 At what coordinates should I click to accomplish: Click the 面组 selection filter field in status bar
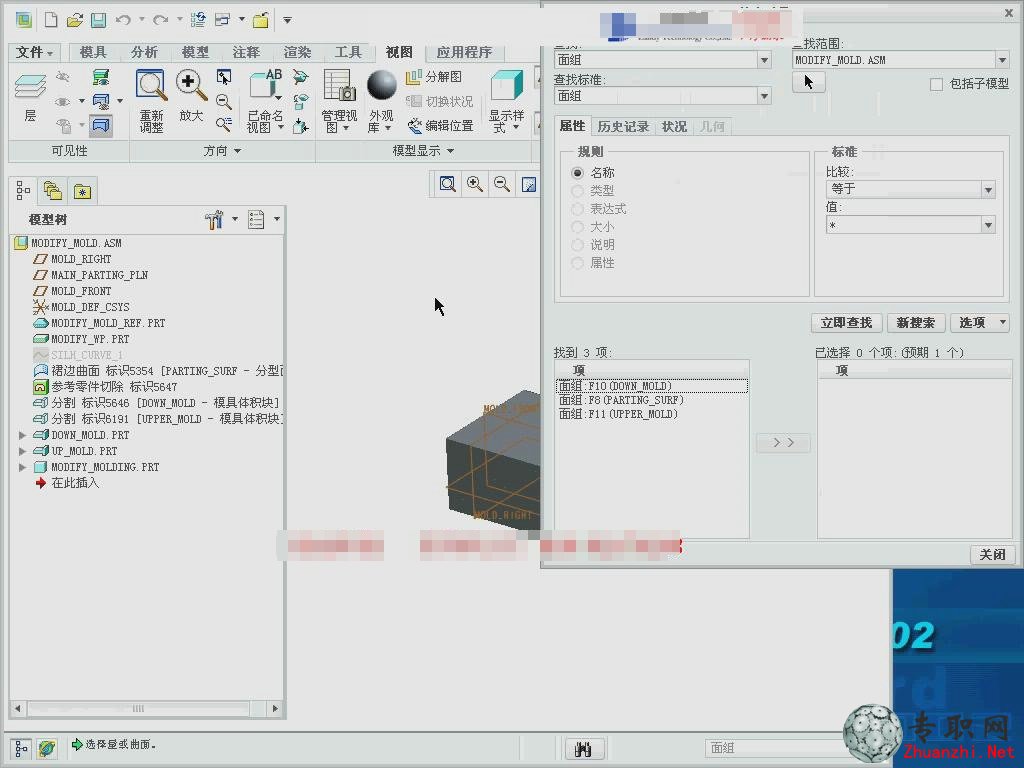point(777,748)
